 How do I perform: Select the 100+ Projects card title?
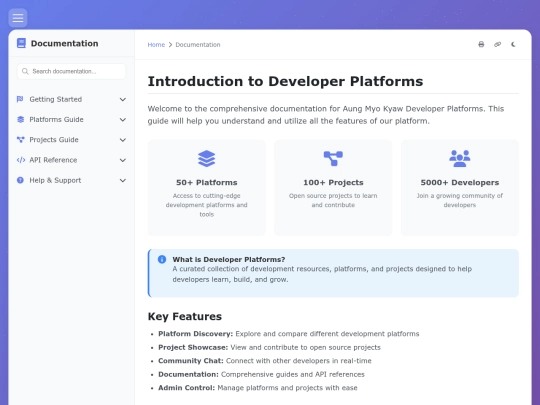[333, 183]
